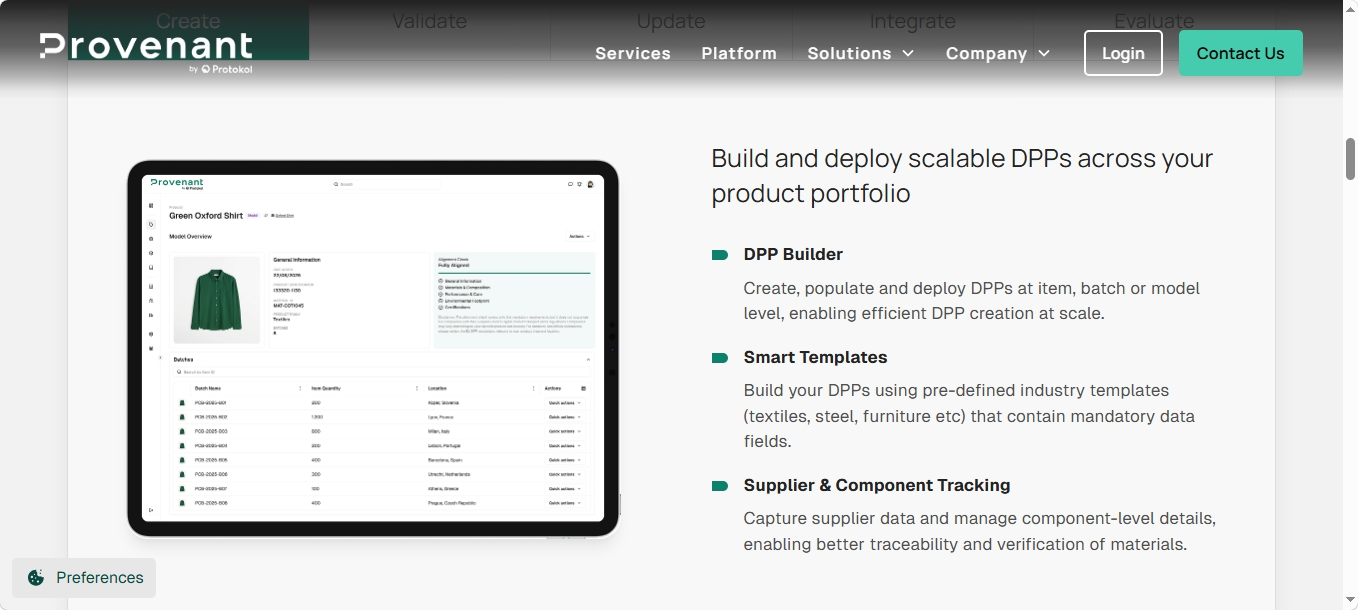Click the Provenant logo inside the tablet mockup

(176, 184)
